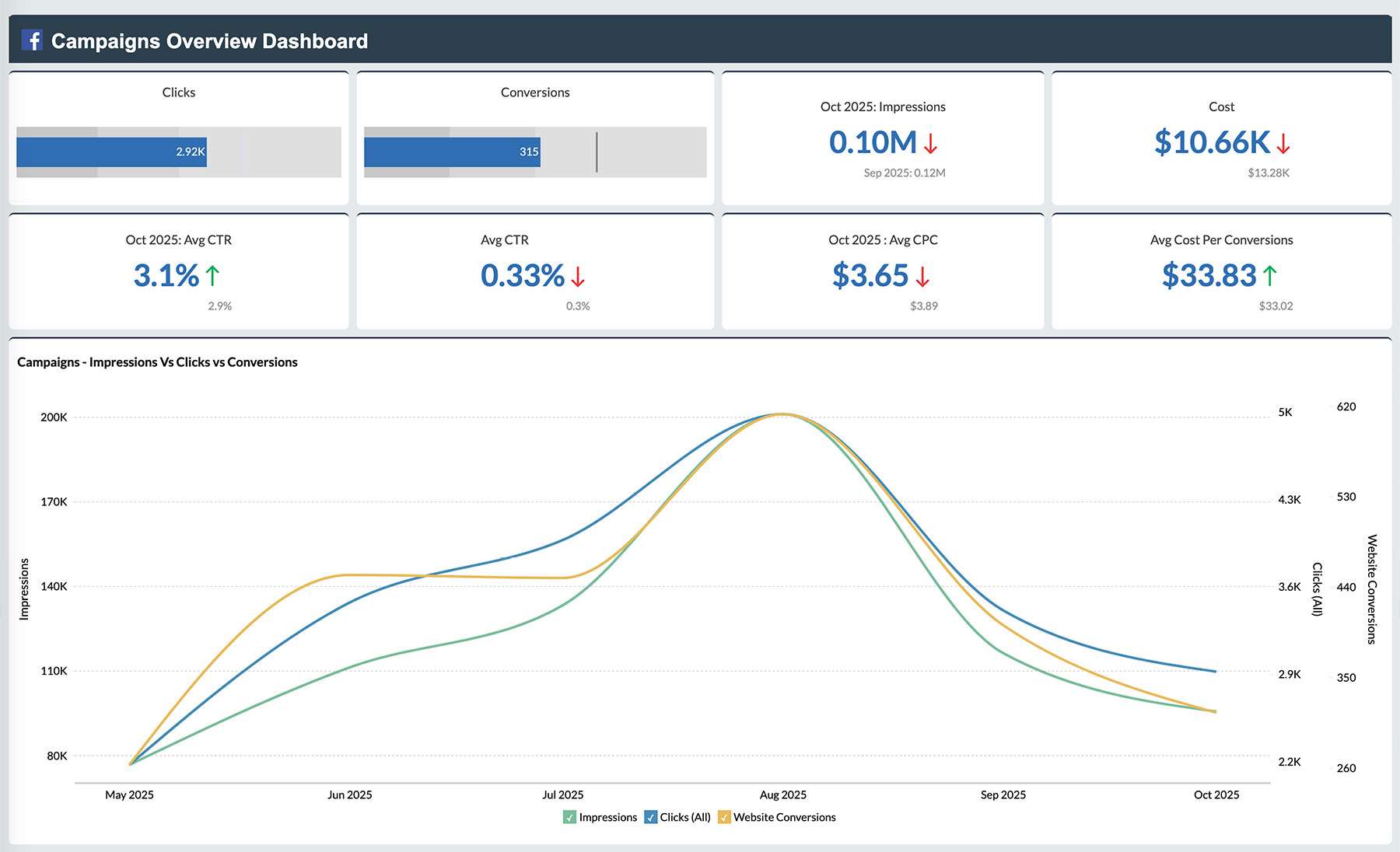Click the Campaigns Overview Dashboard title

(209, 41)
